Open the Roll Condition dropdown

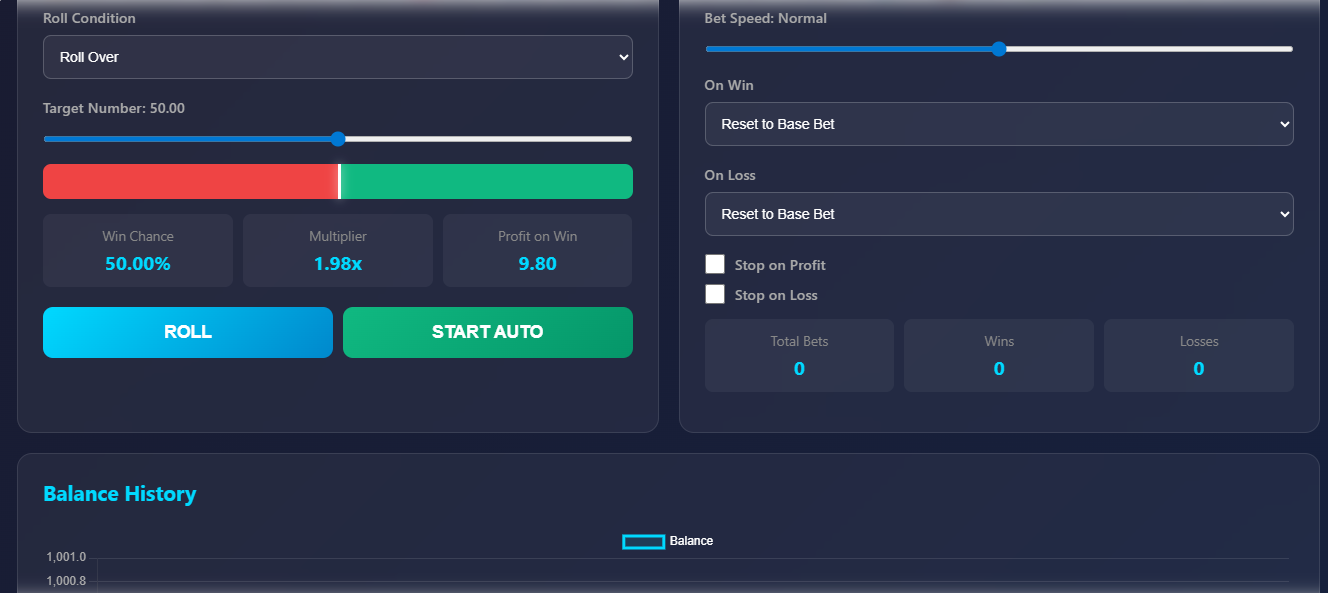337,57
